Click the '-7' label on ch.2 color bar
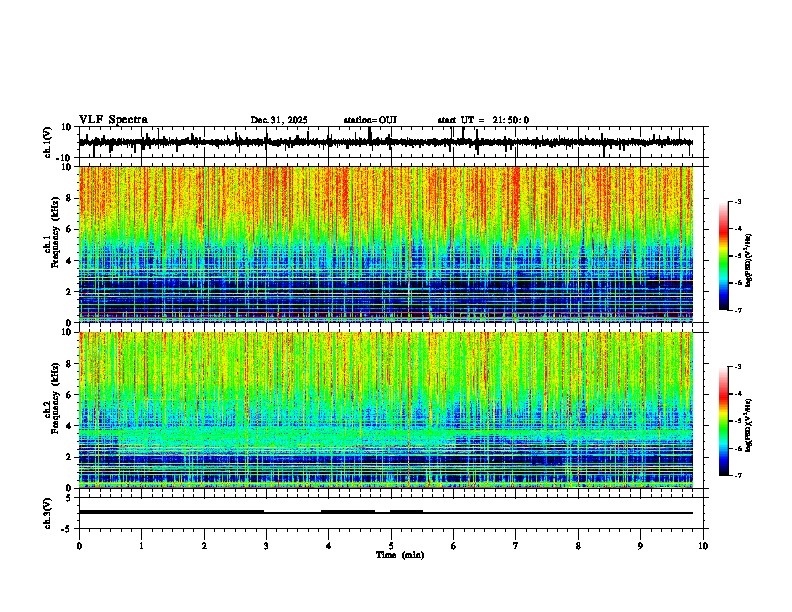This screenshot has width=792, height=612. (x=737, y=475)
